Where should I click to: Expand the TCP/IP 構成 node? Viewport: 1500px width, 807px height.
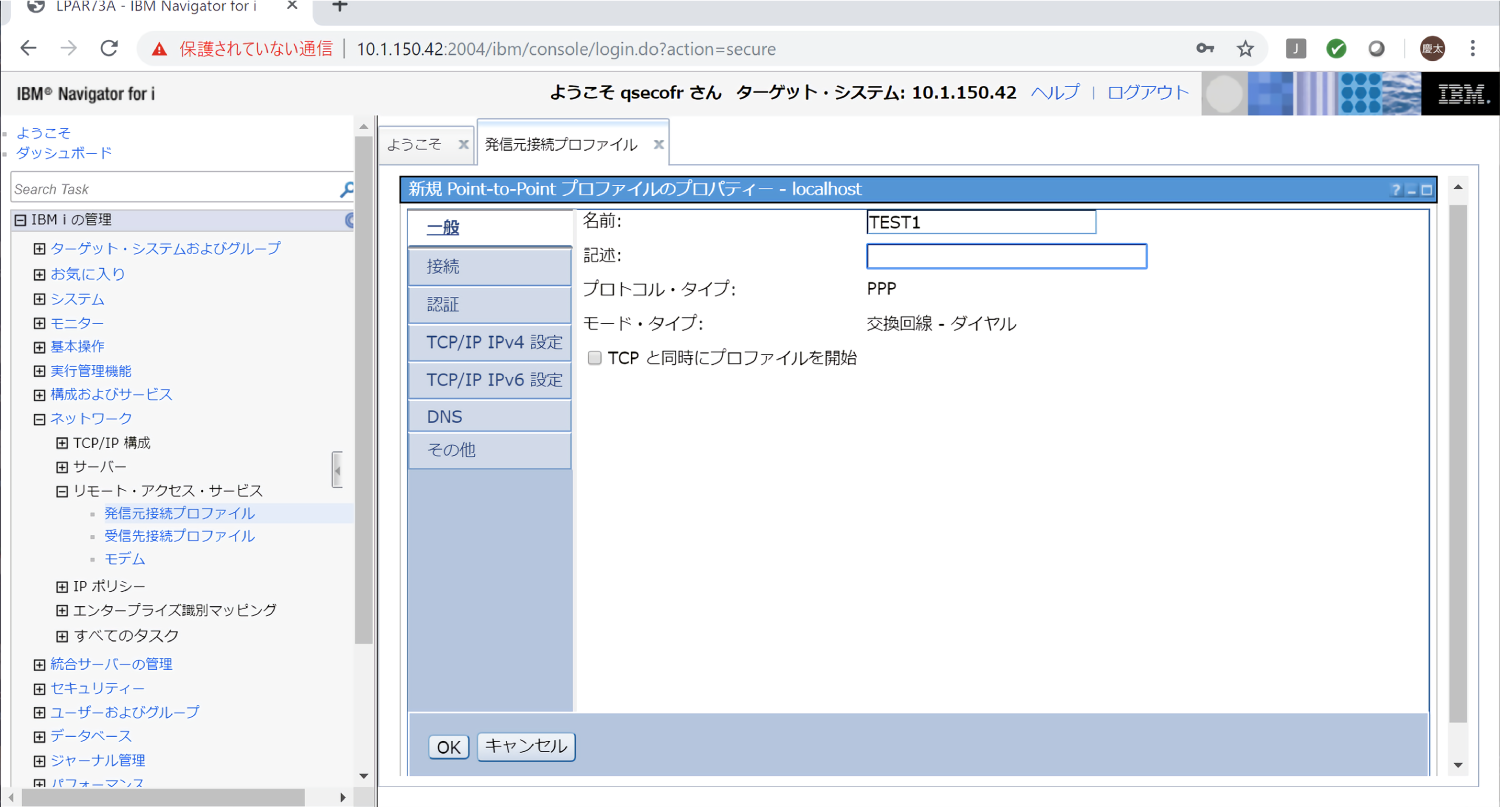[62, 443]
